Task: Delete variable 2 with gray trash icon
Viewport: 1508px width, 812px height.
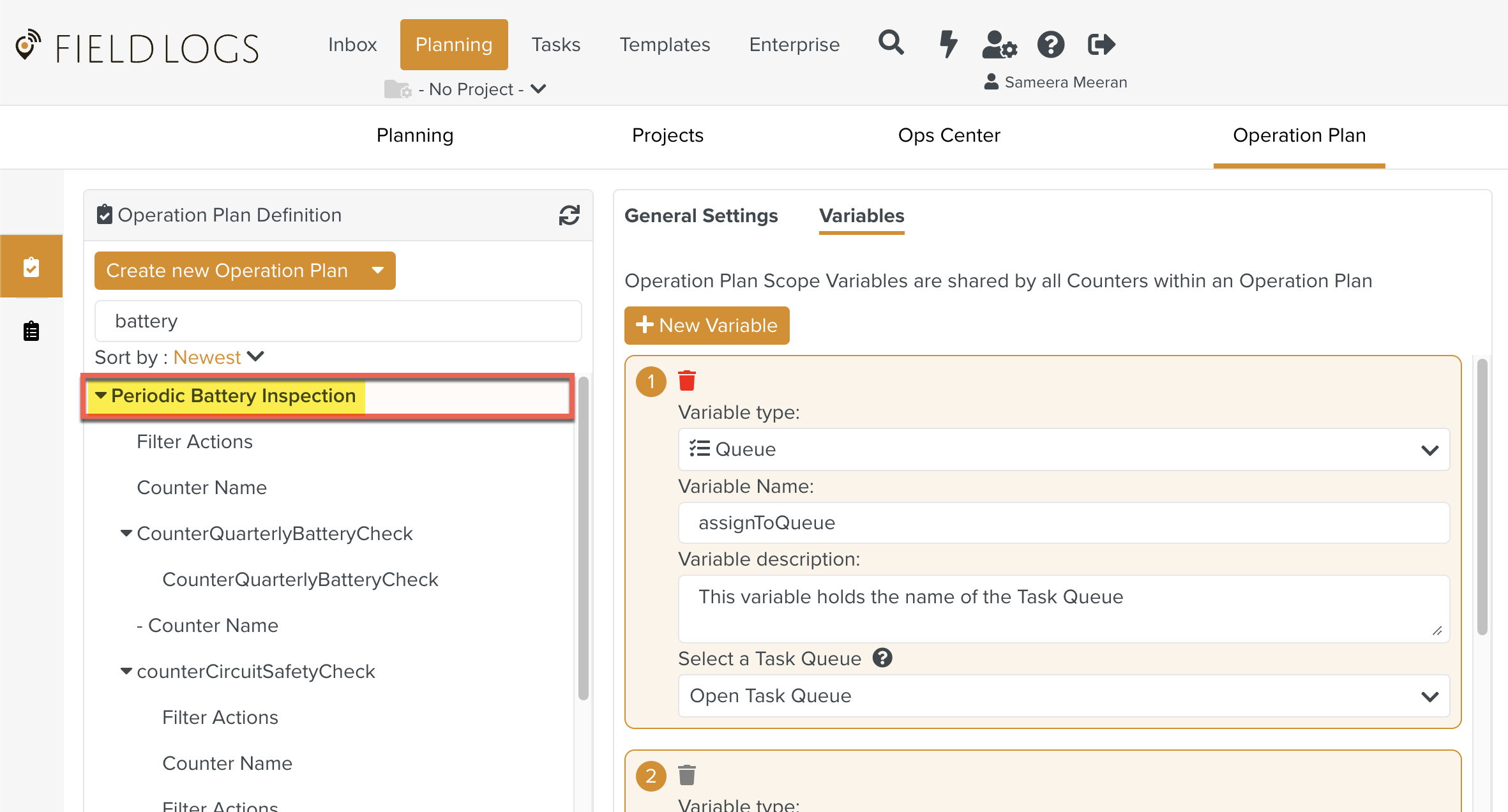Action: pyautogui.click(x=687, y=775)
